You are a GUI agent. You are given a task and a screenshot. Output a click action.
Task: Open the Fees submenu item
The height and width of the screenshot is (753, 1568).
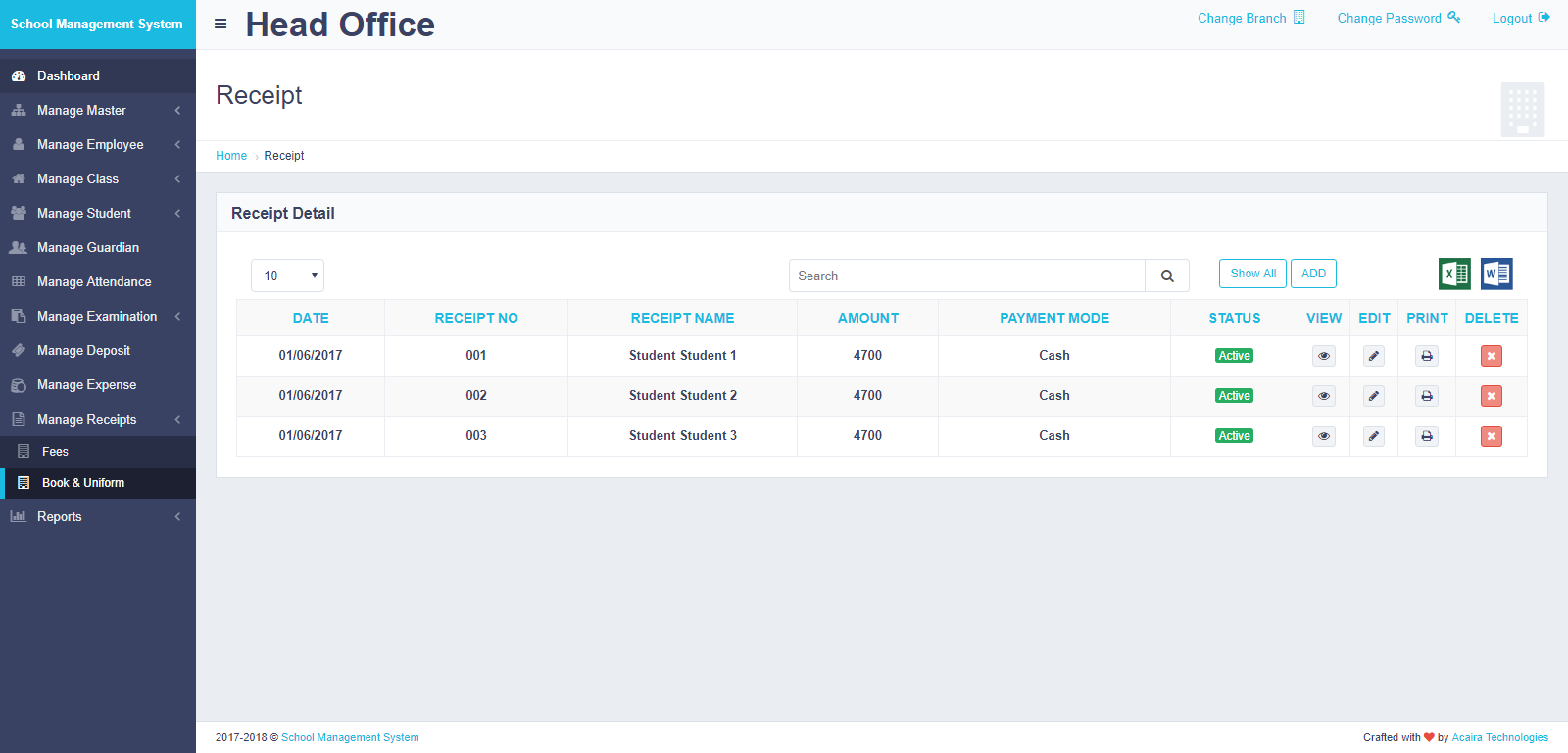[x=55, y=452]
